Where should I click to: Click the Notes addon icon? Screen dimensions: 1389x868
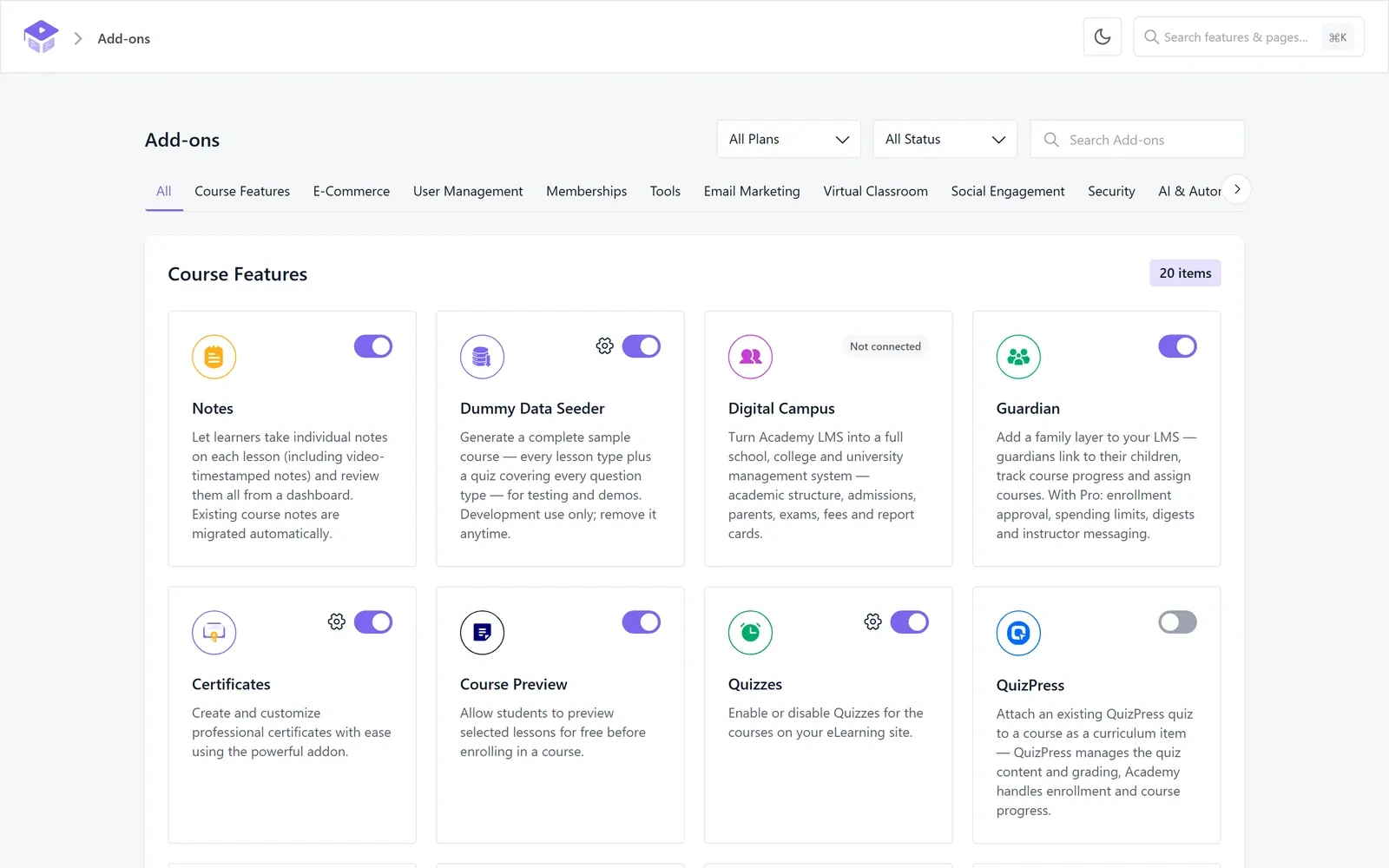point(214,357)
